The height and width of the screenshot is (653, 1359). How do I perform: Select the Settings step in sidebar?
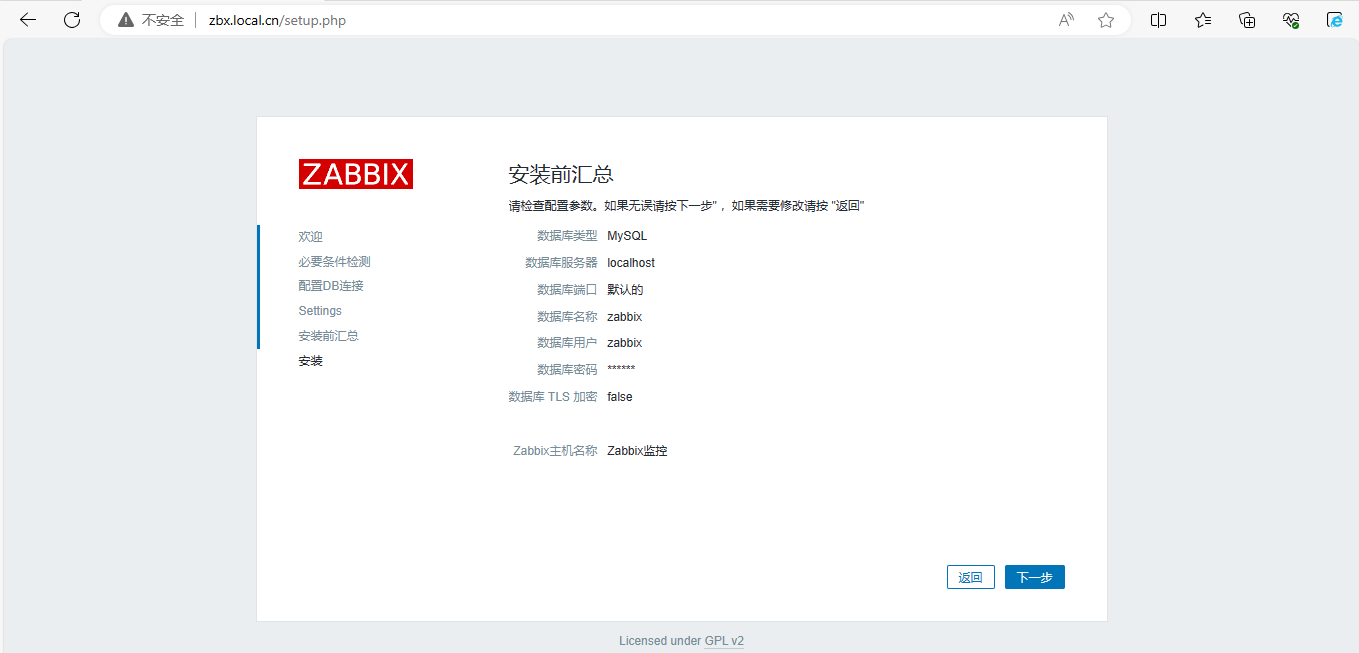tap(320, 311)
